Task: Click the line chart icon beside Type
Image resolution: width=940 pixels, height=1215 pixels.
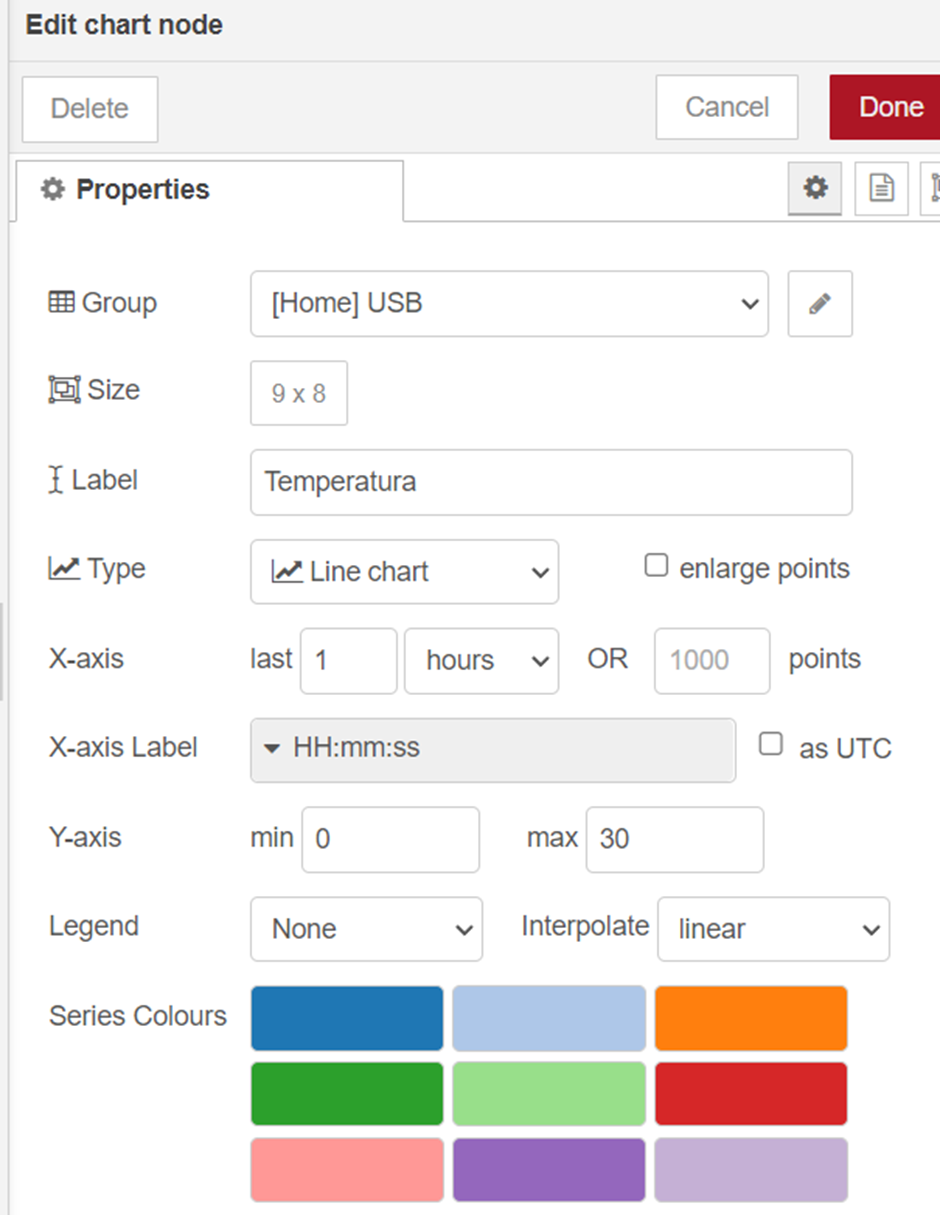Action: pyautogui.click(x=63, y=569)
